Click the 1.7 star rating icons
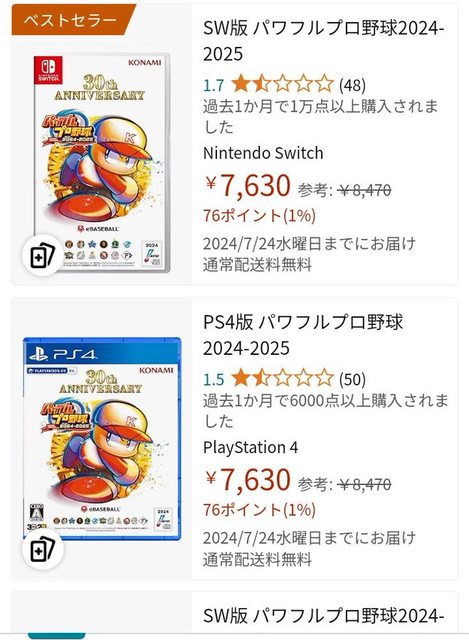 [x=282, y=84]
